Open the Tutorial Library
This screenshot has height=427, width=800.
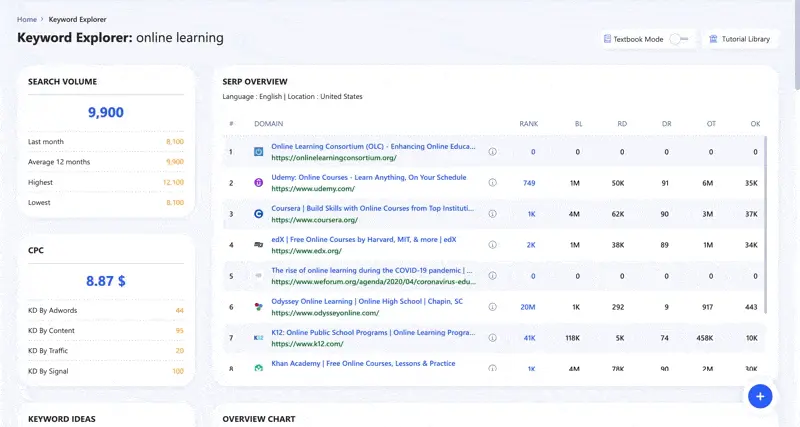click(741, 39)
